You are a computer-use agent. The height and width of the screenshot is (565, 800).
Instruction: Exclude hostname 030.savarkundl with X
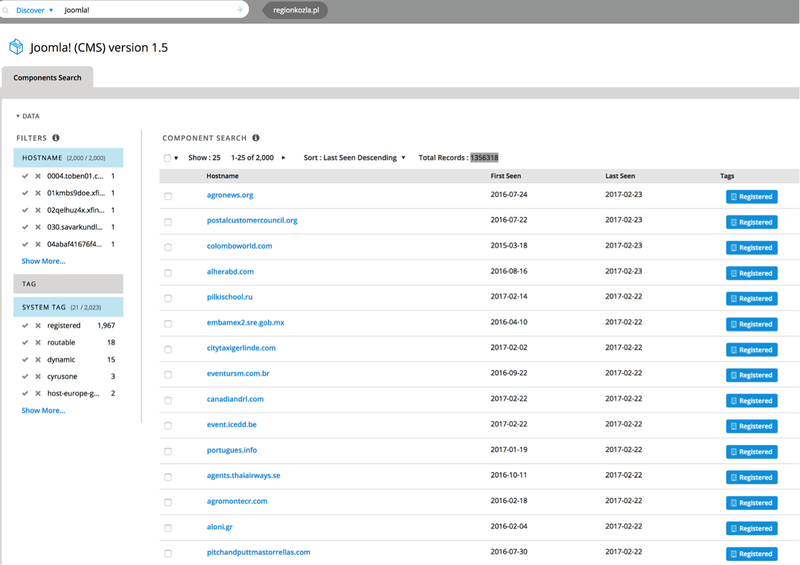click(38, 227)
